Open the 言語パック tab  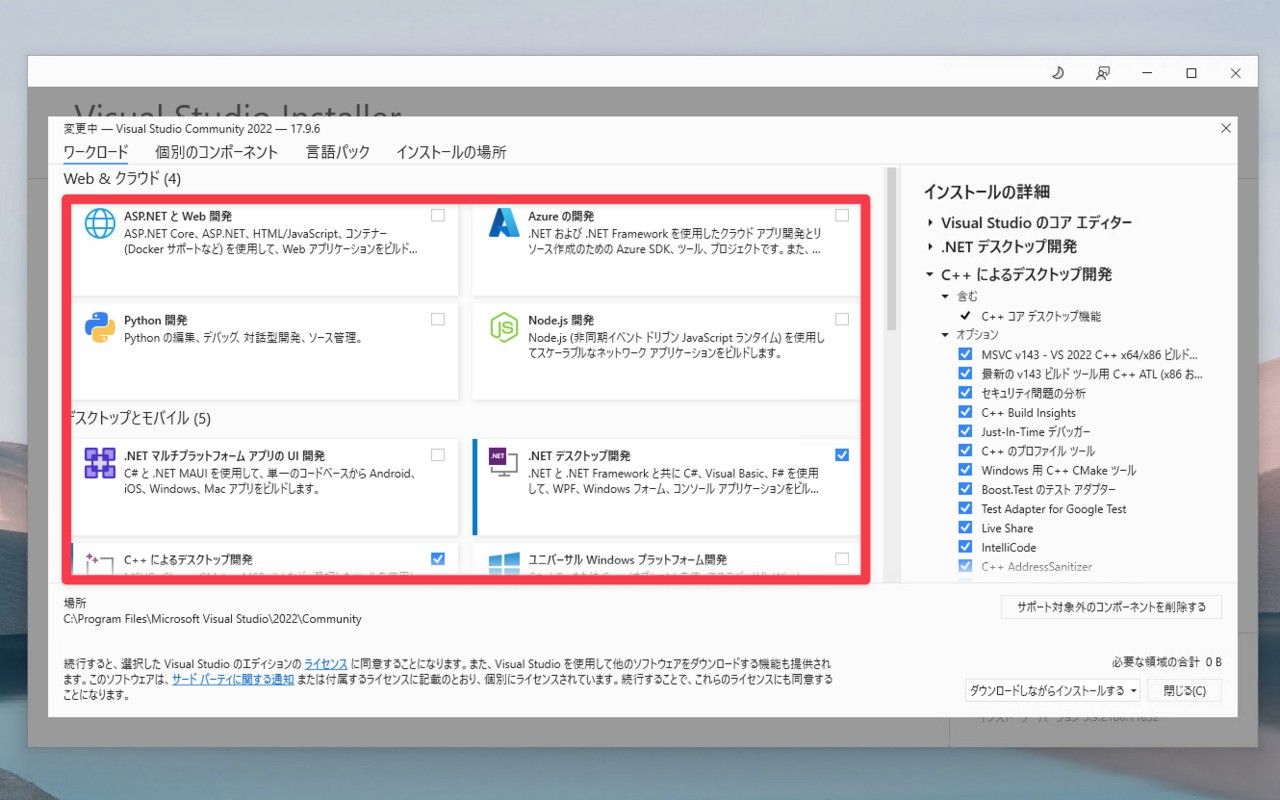(337, 152)
